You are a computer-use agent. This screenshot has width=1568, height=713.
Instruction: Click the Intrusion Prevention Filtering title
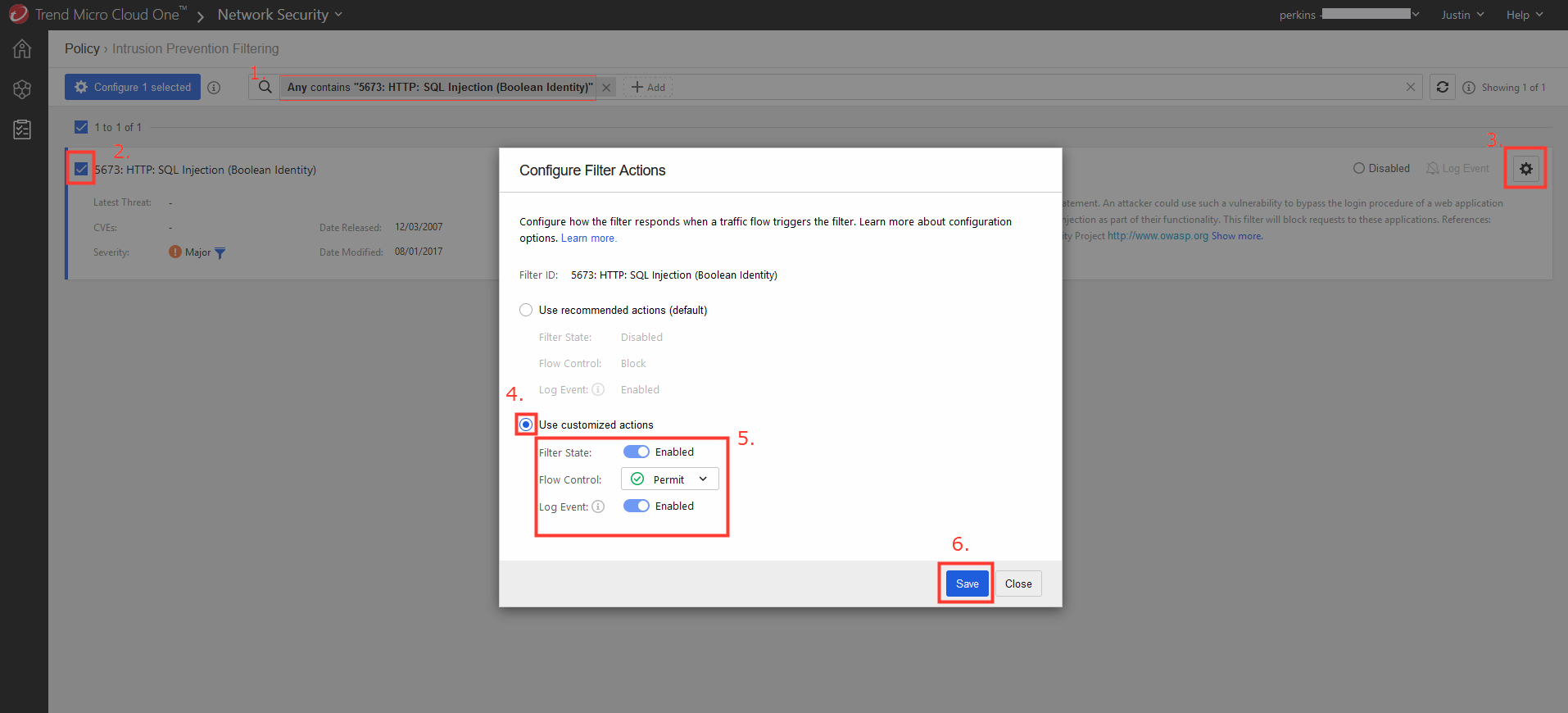pyautogui.click(x=196, y=49)
